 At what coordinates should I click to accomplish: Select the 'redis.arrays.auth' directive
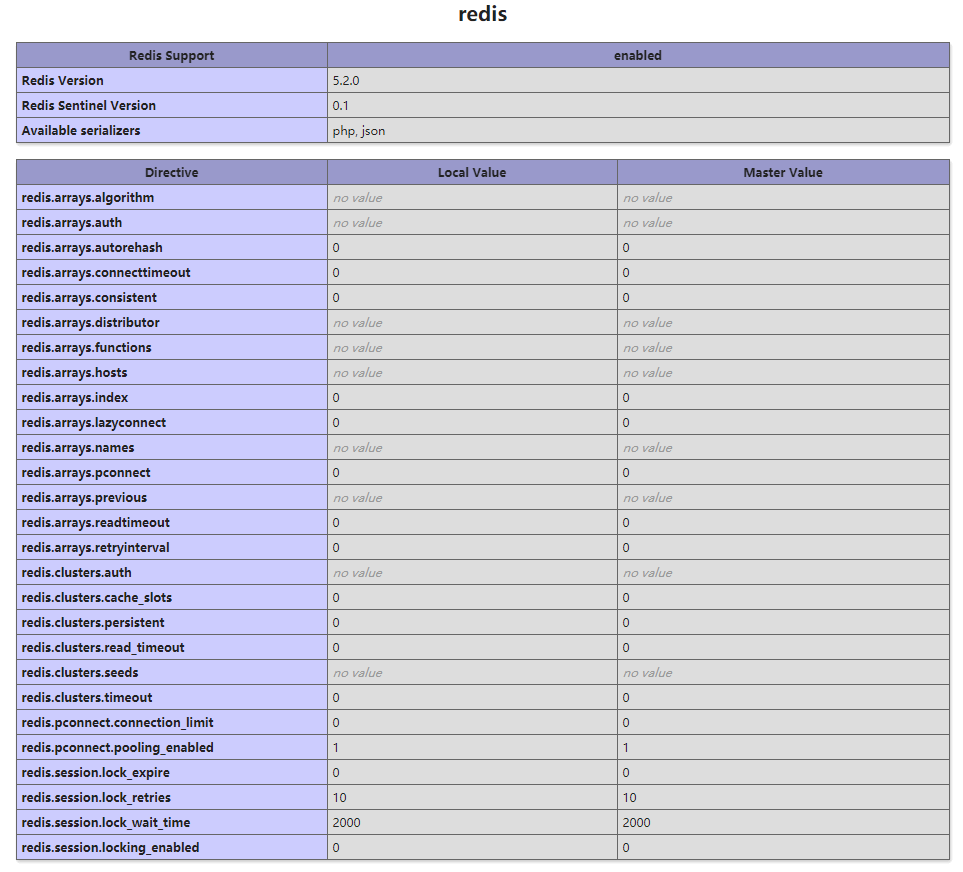tap(72, 223)
